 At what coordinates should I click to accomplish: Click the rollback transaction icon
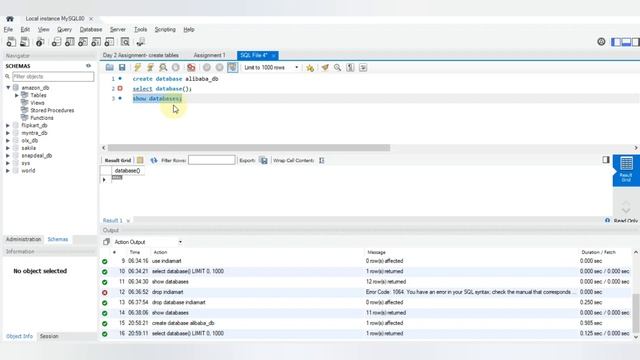[220, 67]
